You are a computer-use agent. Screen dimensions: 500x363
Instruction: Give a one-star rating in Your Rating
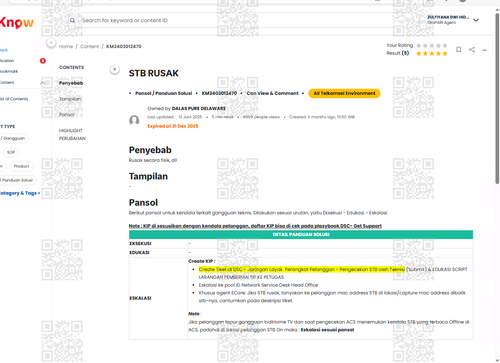coord(419,46)
